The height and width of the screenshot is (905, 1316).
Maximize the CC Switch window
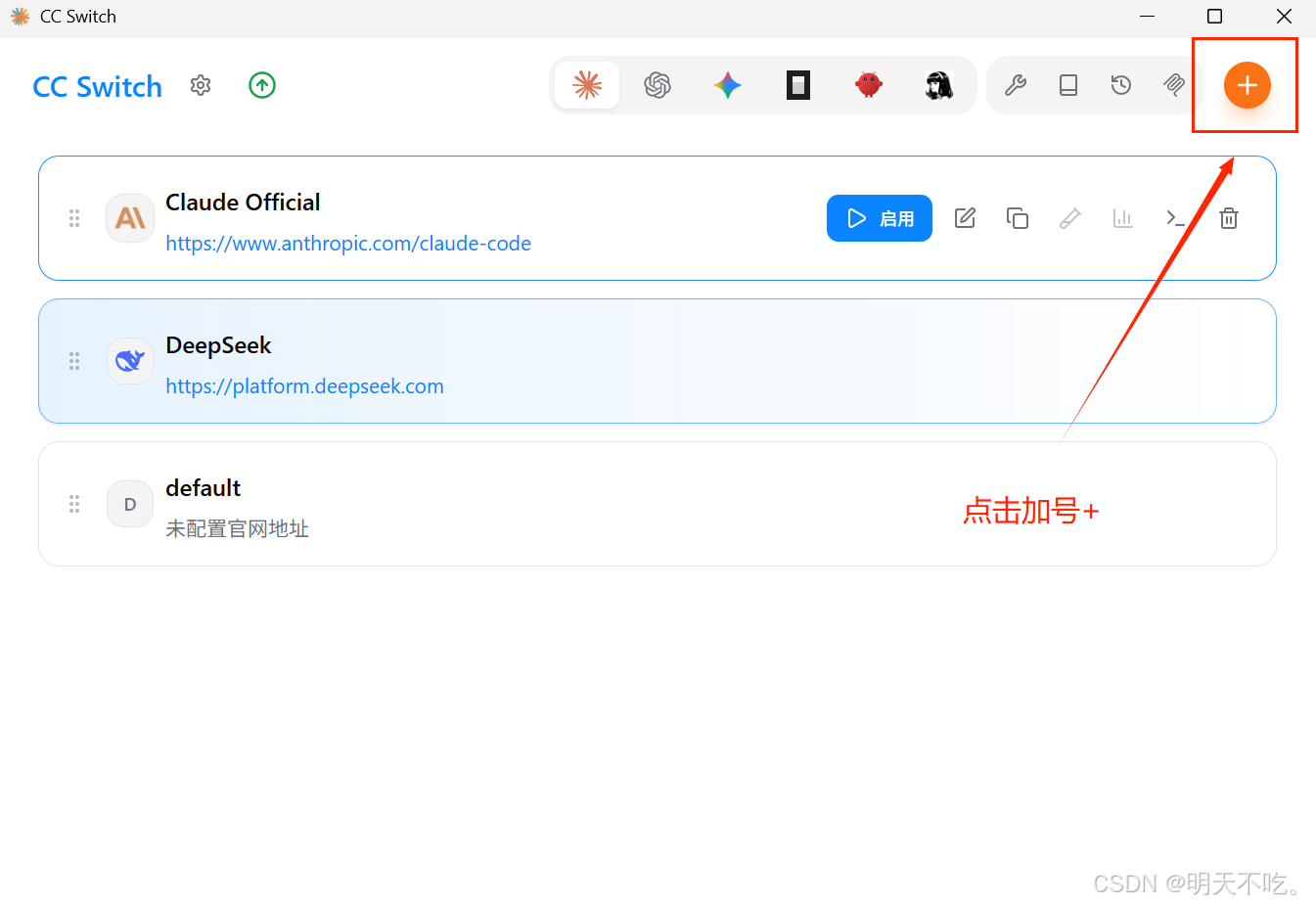pos(1214,16)
